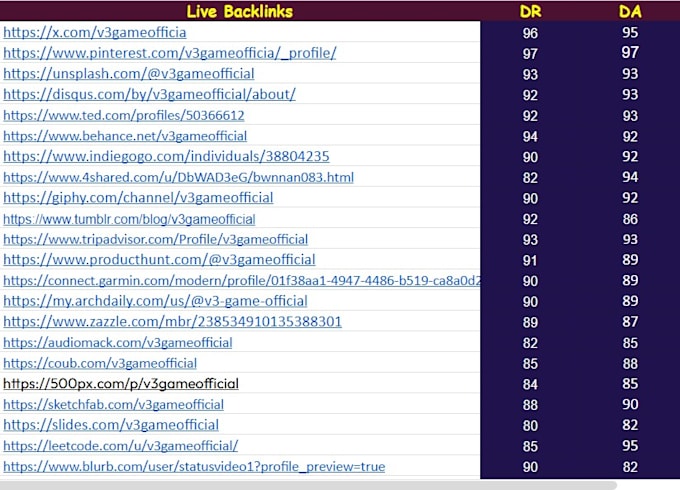Select the DR column header
Viewport: 680px width, 490px height.
(530, 12)
